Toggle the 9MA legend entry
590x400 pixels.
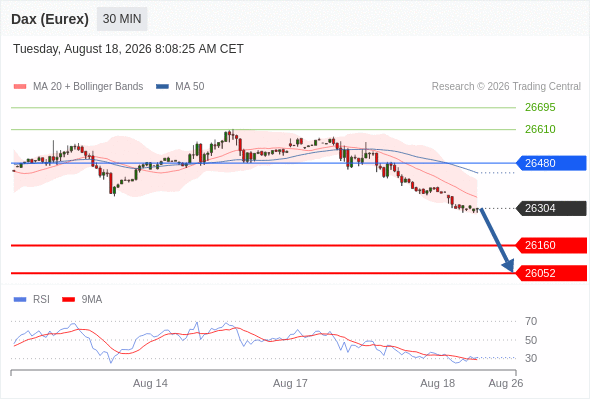(x=82, y=300)
